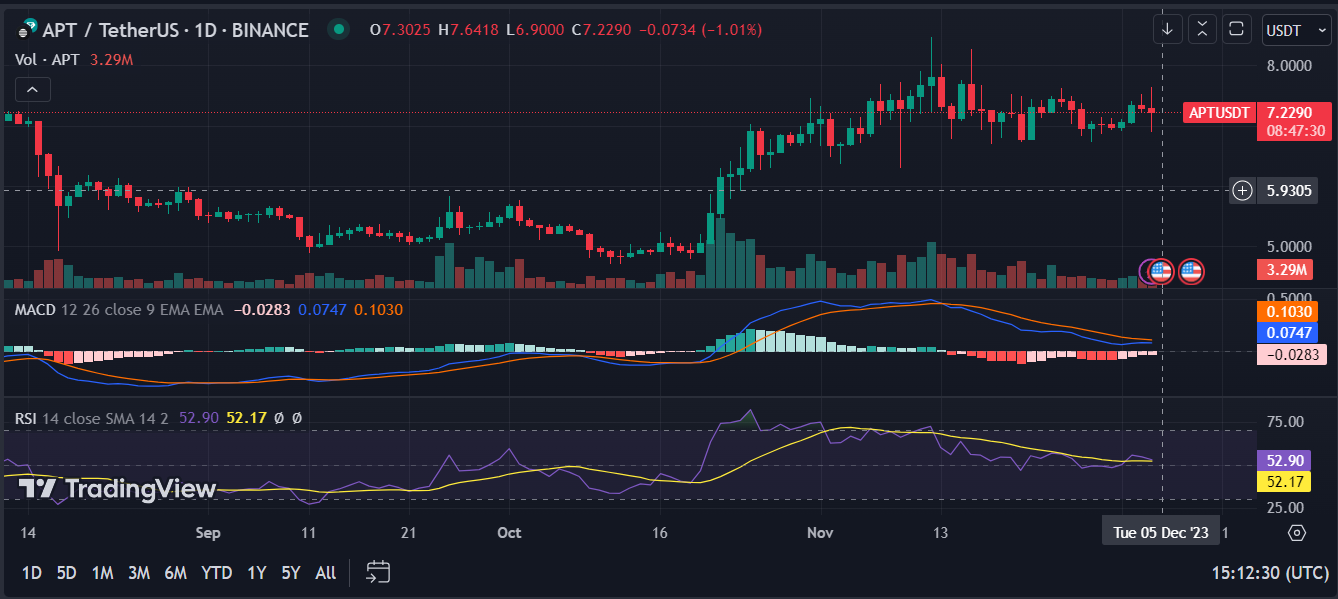Select the 5D time range

click(67, 573)
